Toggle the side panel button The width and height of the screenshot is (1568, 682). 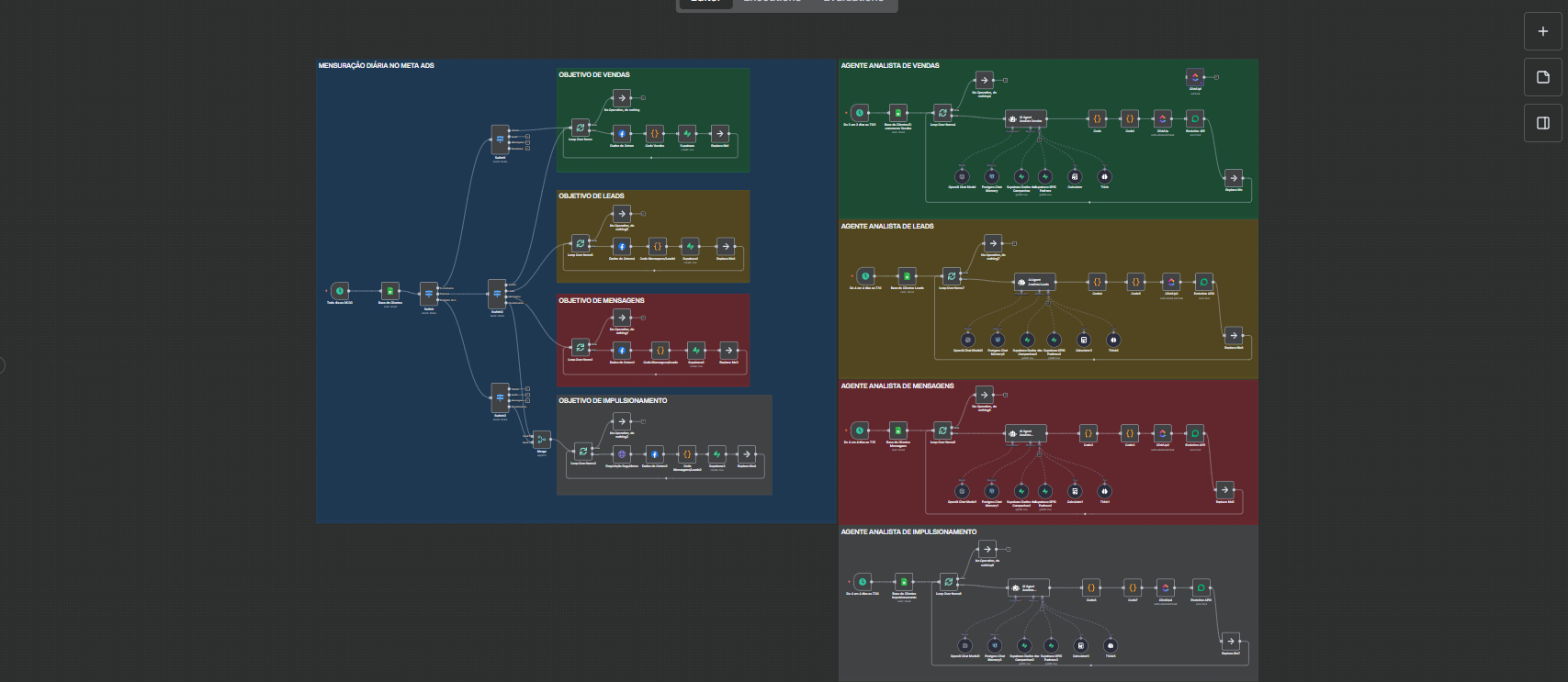[x=1542, y=123]
